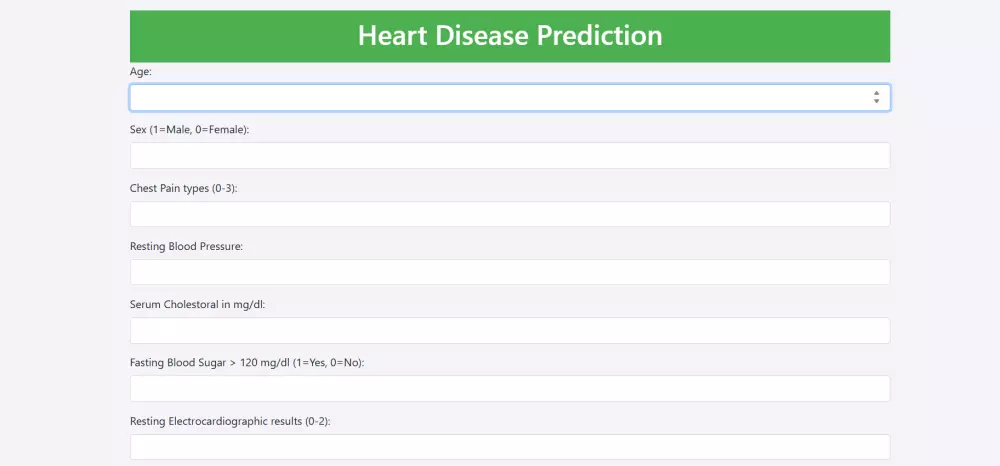
Task: Click the Serum Cholestoral input box
Action: tap(510, 330)
